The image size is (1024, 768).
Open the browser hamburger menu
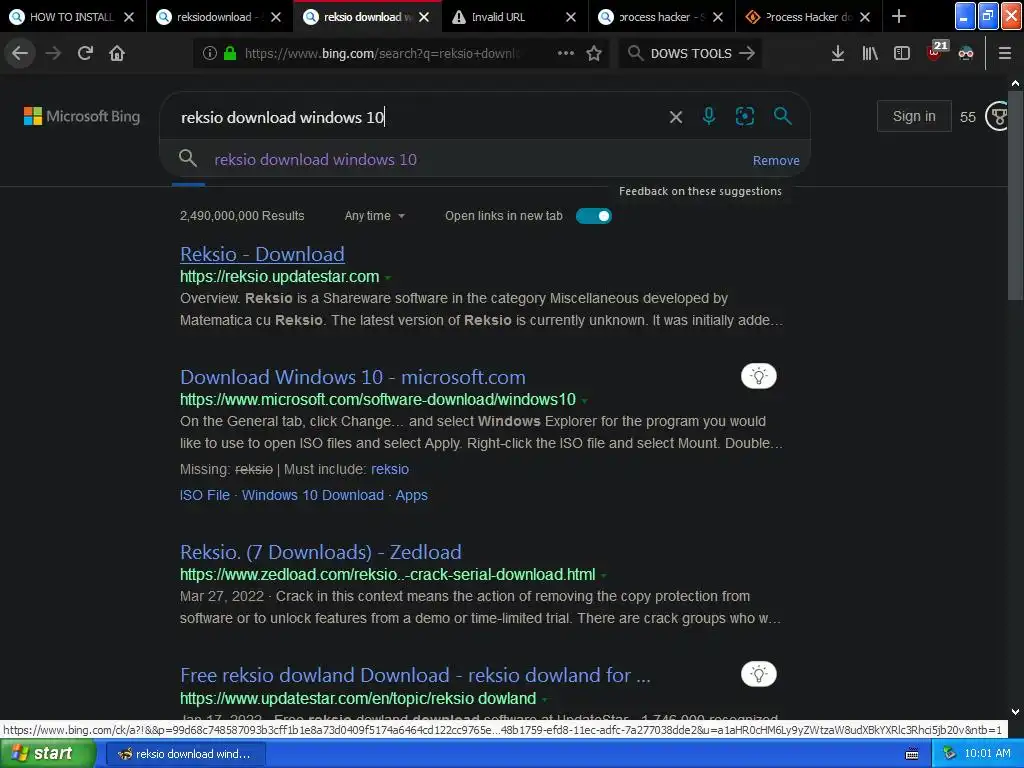[x=1004, y=53]
